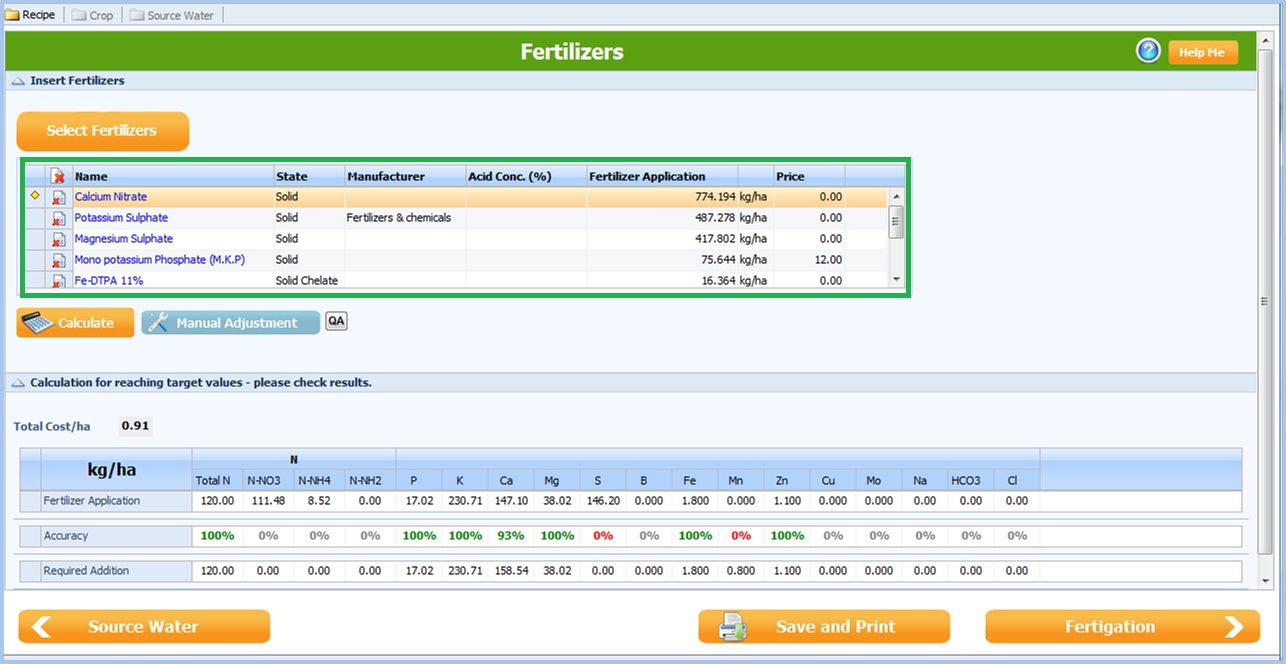Click the blue help question mark icon

click(x=1148, y=51)
